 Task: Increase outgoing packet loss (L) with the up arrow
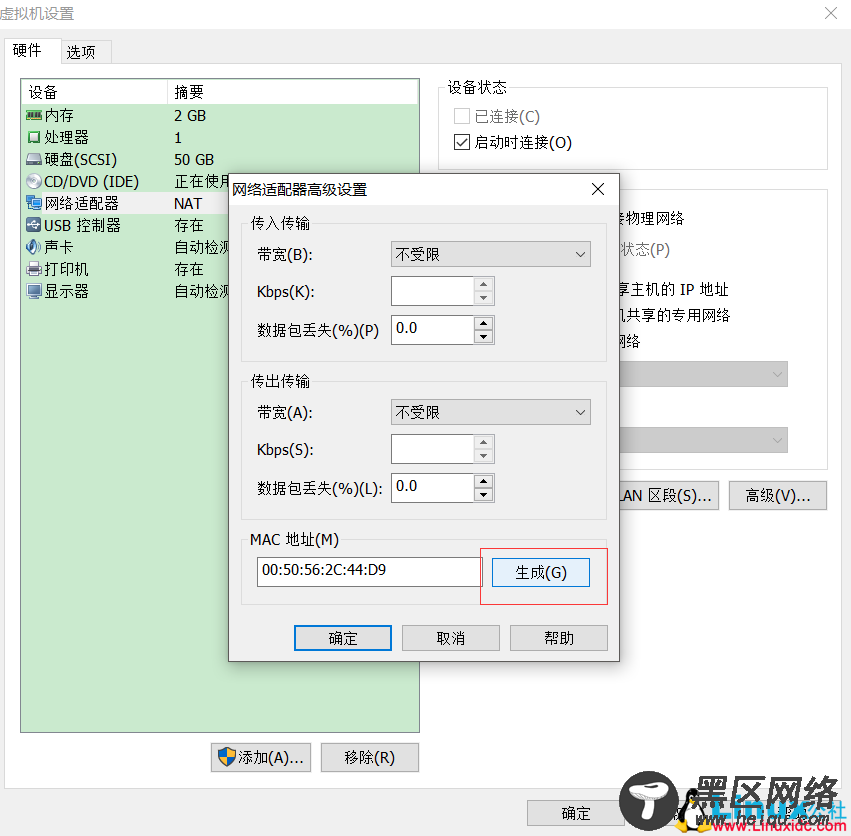pos(484,481)
